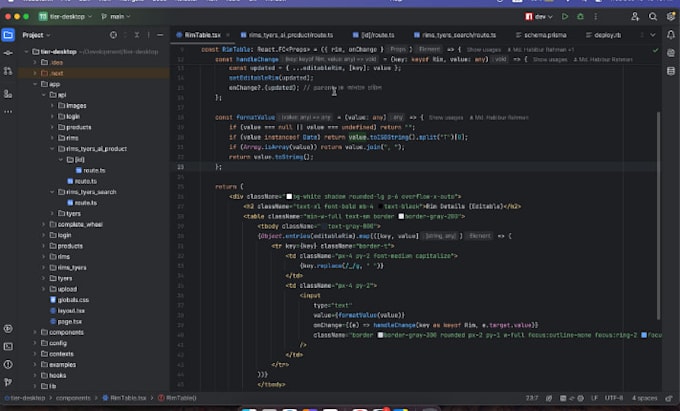Image resolution: width=680 pixels, height=411 pixels.
Task: Click white color swatch before bg-white
Action: (x=289, y=196)
